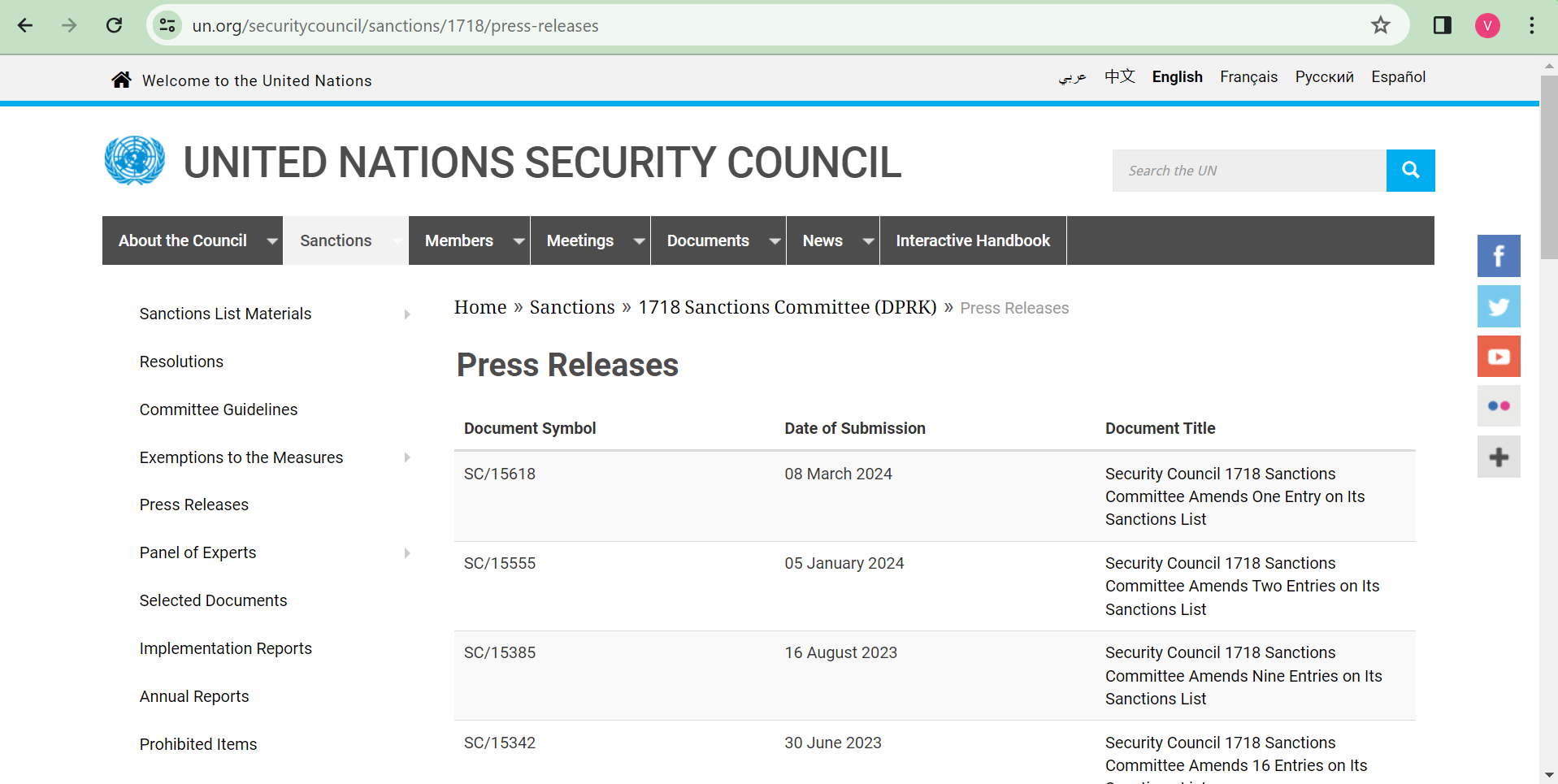Select English language link

(1177, 76)
